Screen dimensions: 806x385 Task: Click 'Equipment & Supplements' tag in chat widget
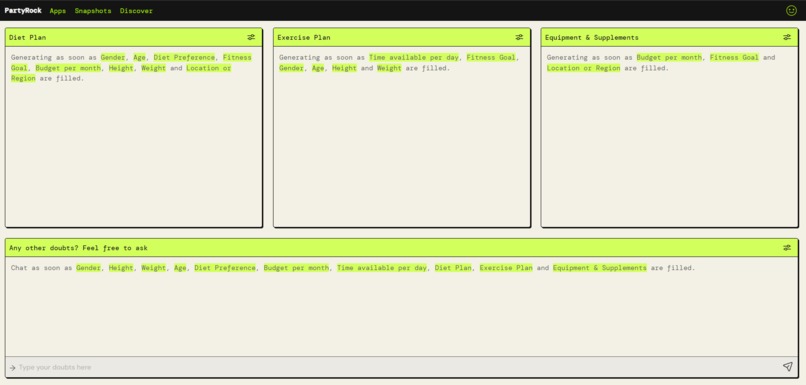[600, 268]
